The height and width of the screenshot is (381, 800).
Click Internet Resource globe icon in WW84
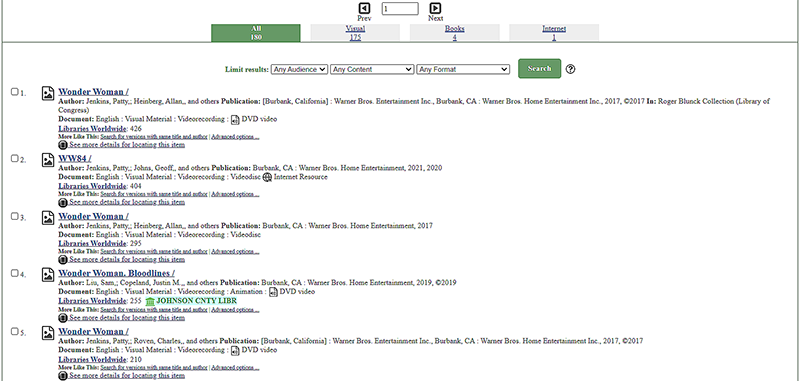267,177
